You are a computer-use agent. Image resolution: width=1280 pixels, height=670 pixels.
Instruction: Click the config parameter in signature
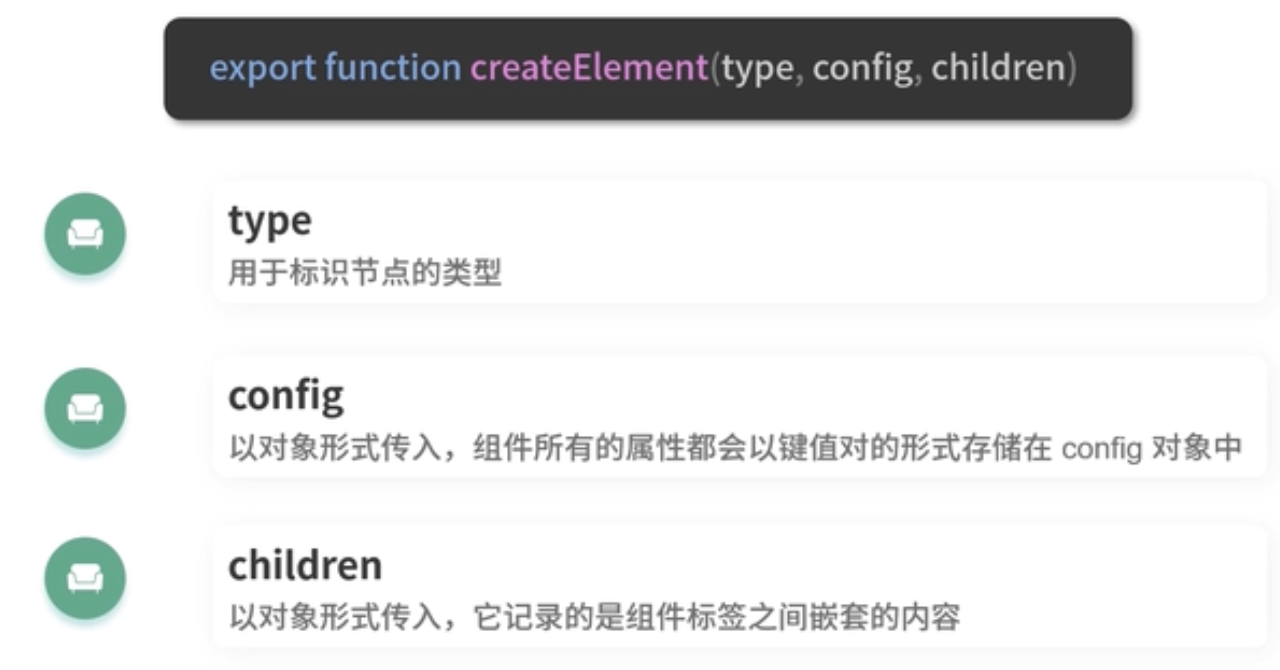coord(863,69)
